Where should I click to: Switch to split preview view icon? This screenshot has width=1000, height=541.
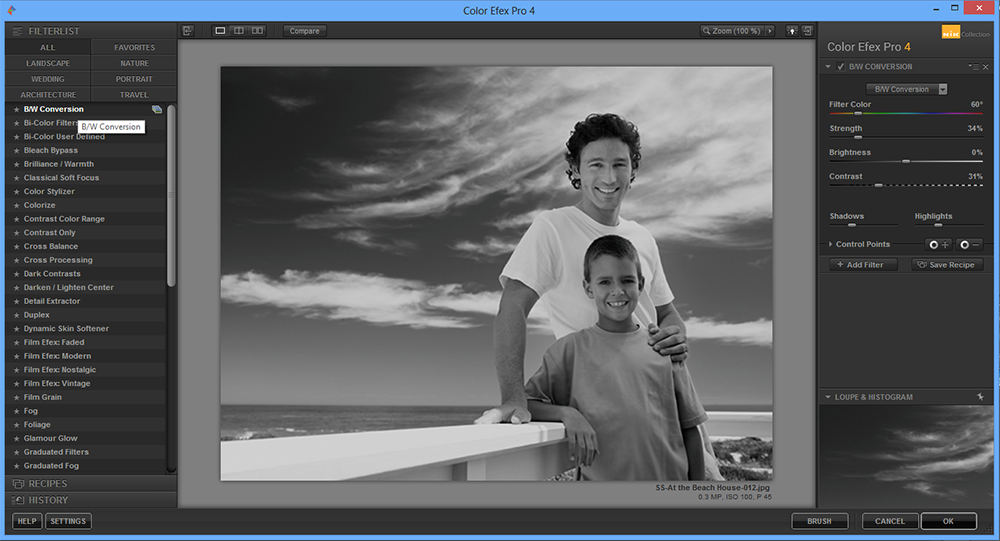click(x=239, y=31)
